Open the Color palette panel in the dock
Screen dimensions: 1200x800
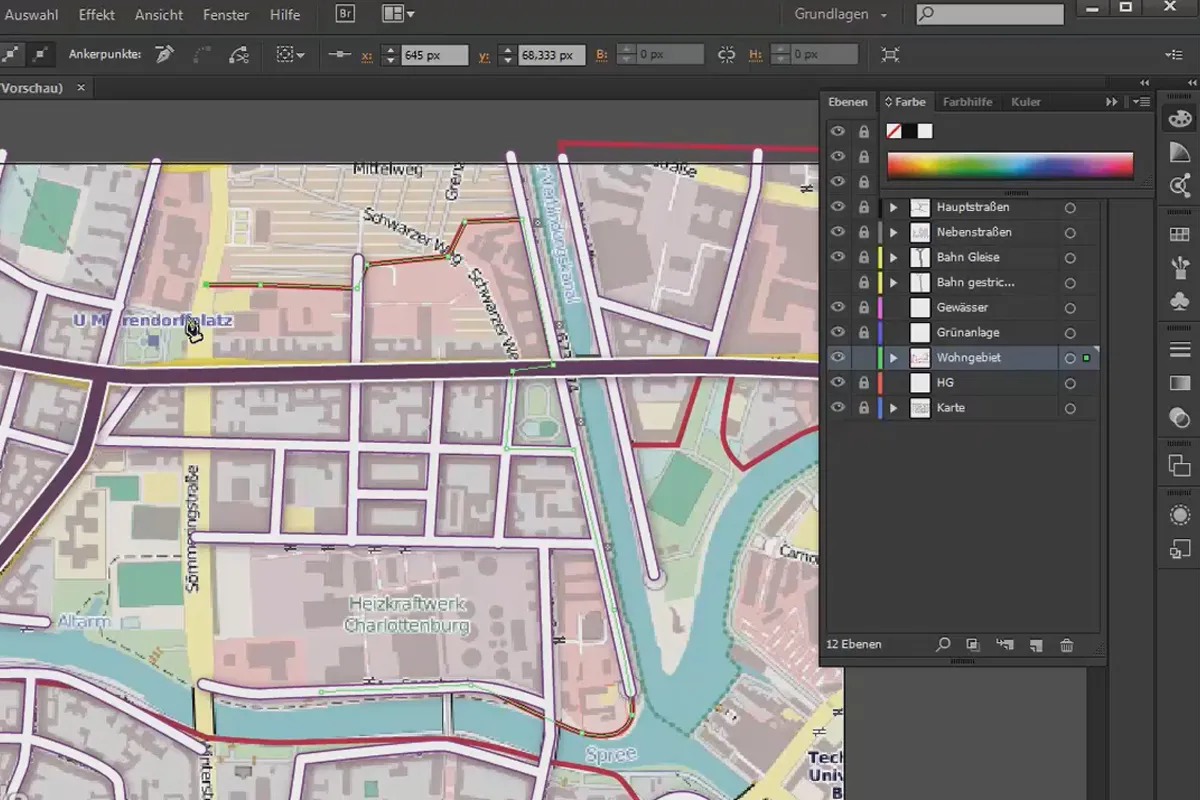coord(1180,118)
